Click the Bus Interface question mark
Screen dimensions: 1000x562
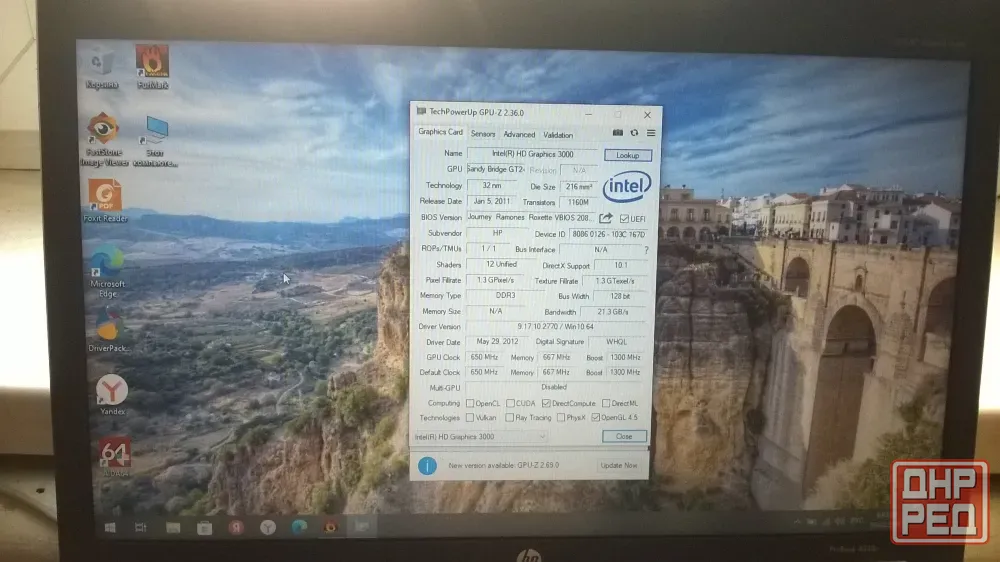[x=646, y=250]
